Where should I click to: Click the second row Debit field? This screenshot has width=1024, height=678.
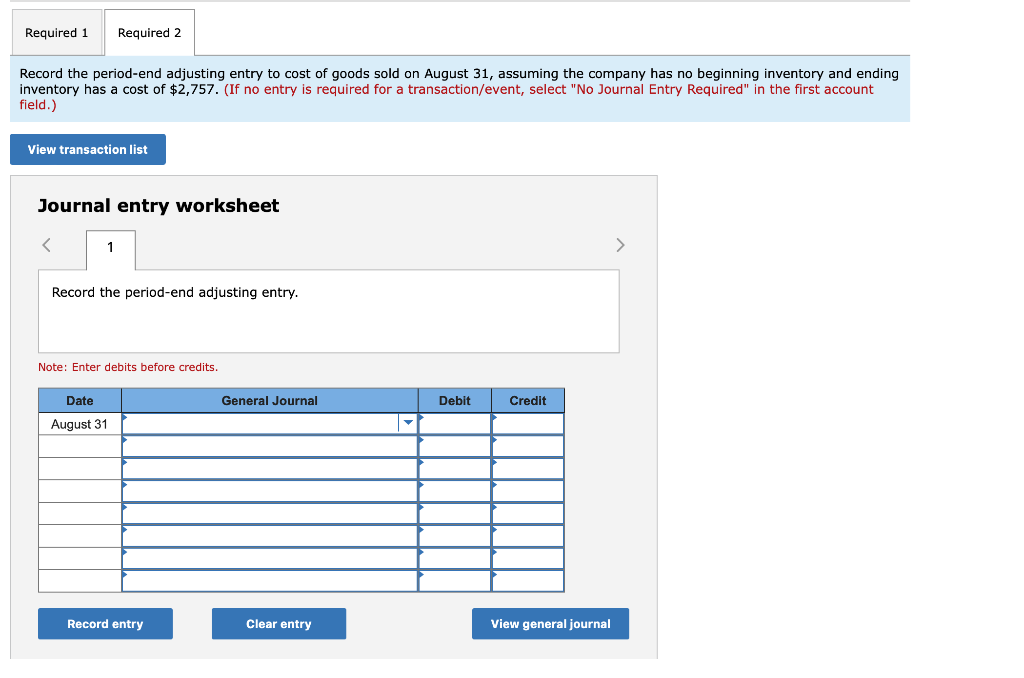point(455,446)
